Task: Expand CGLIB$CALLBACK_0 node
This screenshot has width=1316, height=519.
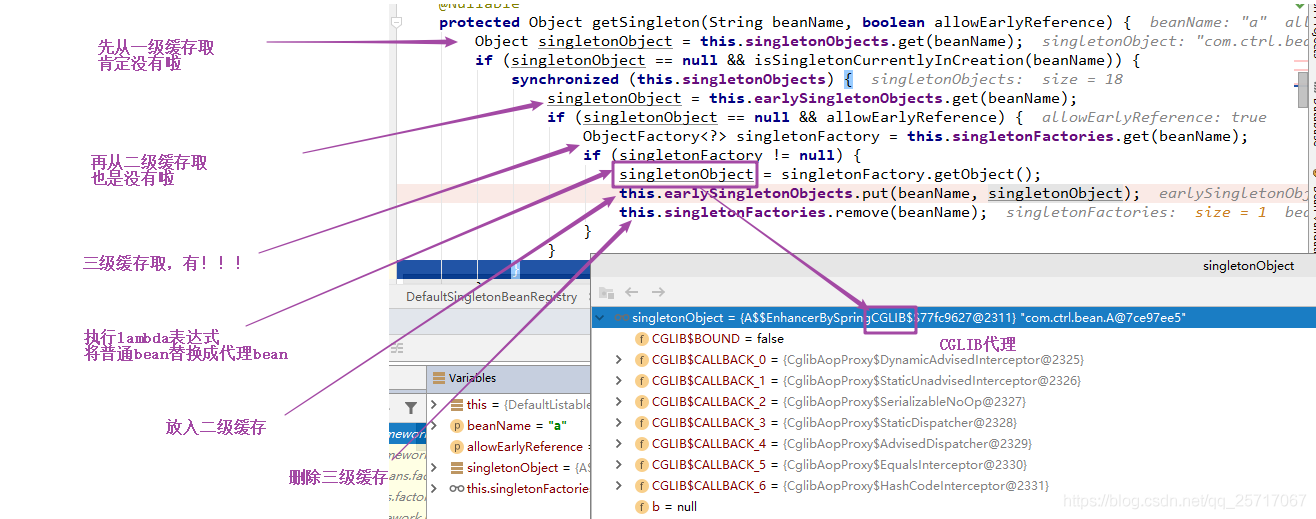Action: pos(619,360)
